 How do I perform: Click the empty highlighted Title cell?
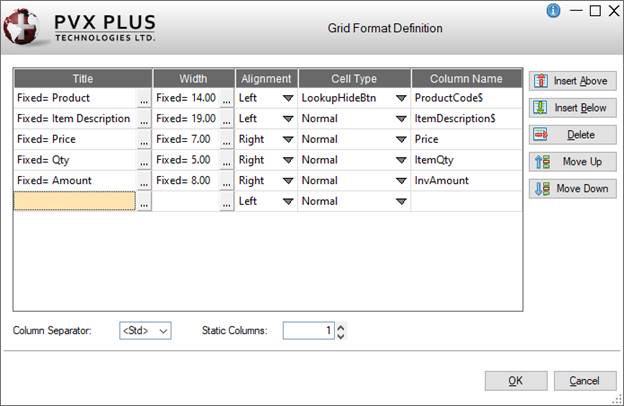(x=75, y=201)
